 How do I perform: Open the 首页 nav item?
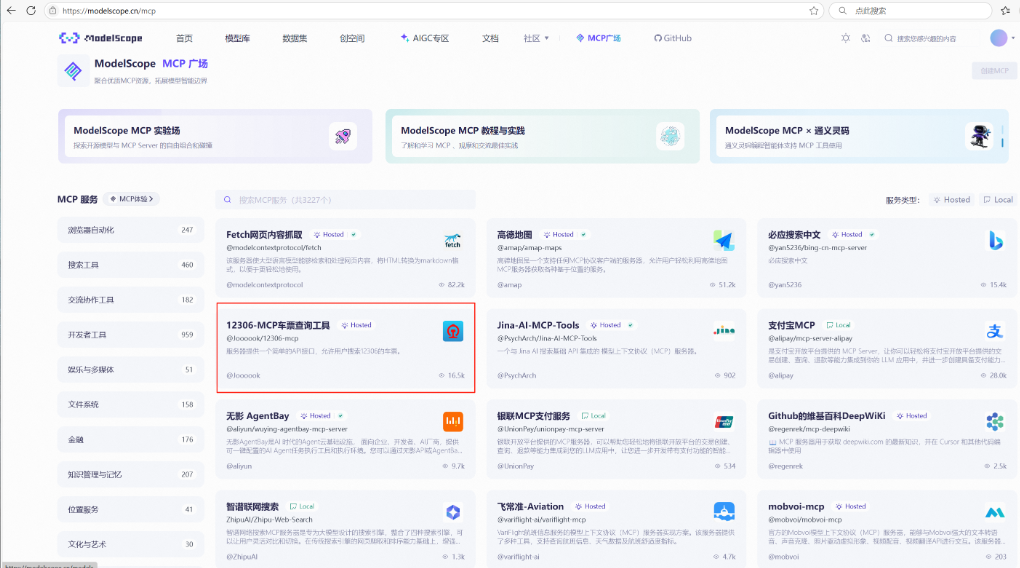pos(184,38)
